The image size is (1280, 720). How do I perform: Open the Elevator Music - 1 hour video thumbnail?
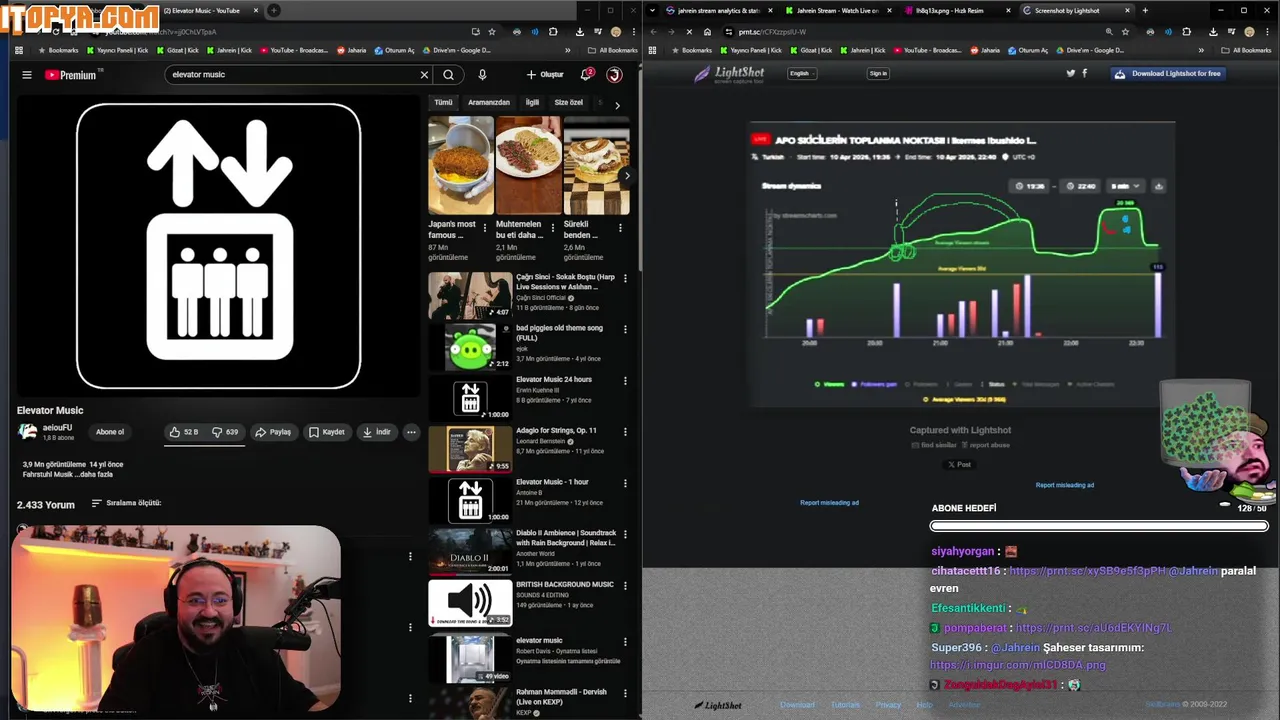pyautogui.click(x=470, y=500)
